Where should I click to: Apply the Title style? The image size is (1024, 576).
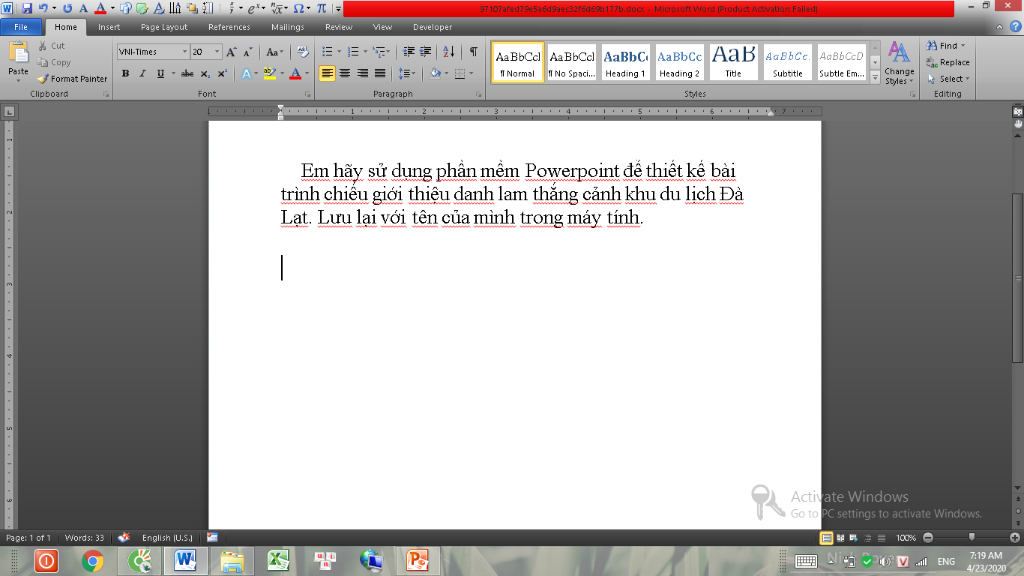point(733,63)
